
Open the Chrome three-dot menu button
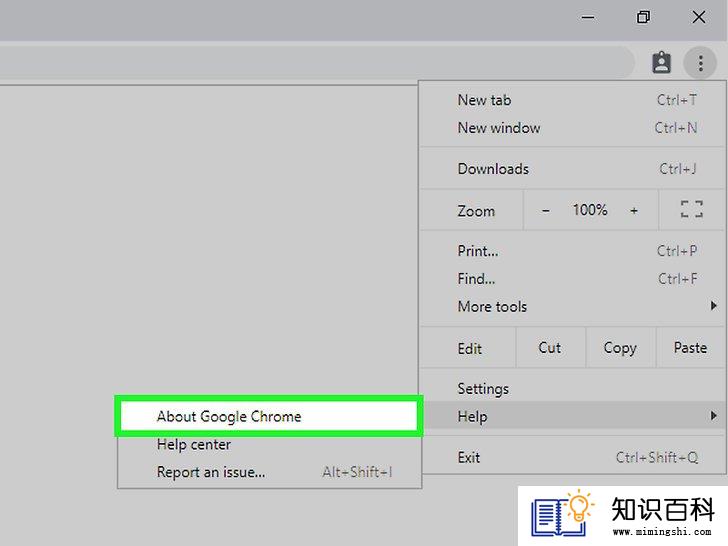point(700,62)
